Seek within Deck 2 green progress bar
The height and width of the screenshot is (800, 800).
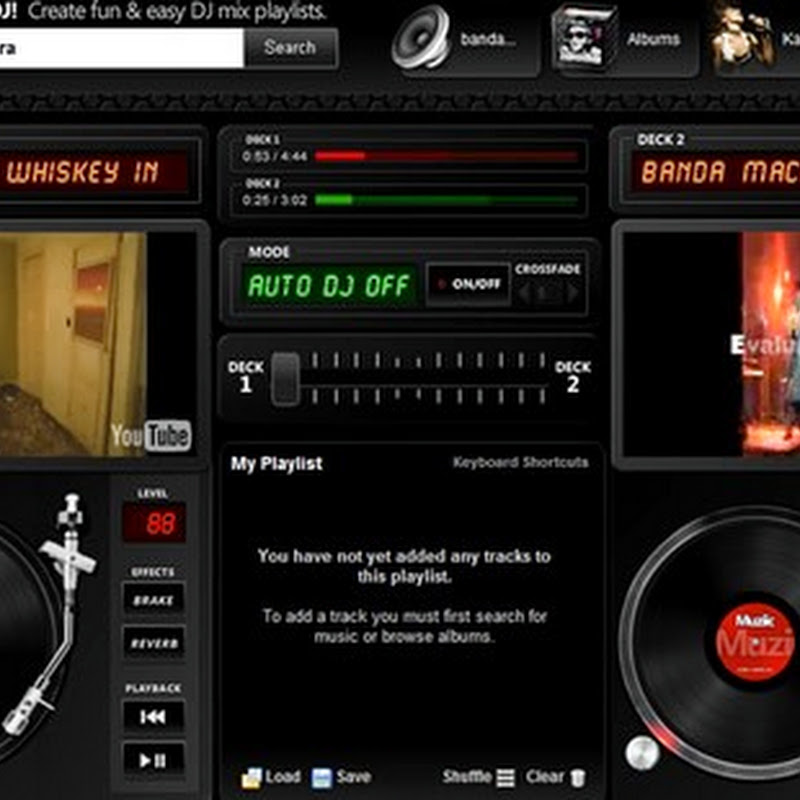[x=446, y=199]
